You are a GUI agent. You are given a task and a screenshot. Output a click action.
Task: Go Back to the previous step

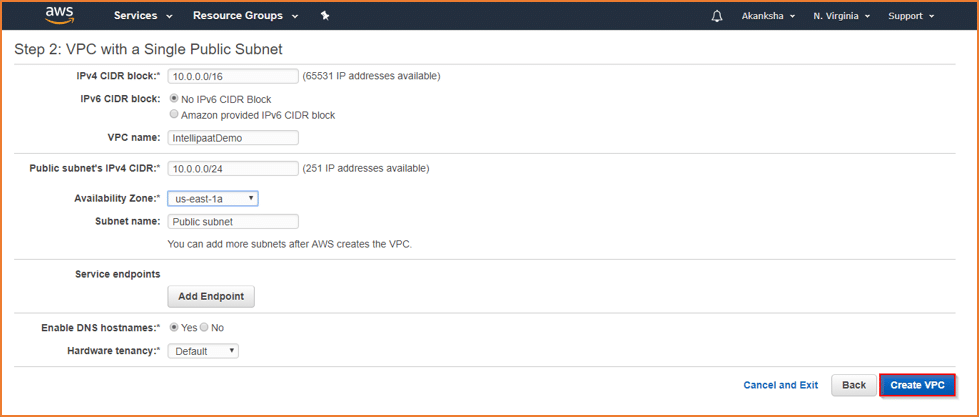854,385
